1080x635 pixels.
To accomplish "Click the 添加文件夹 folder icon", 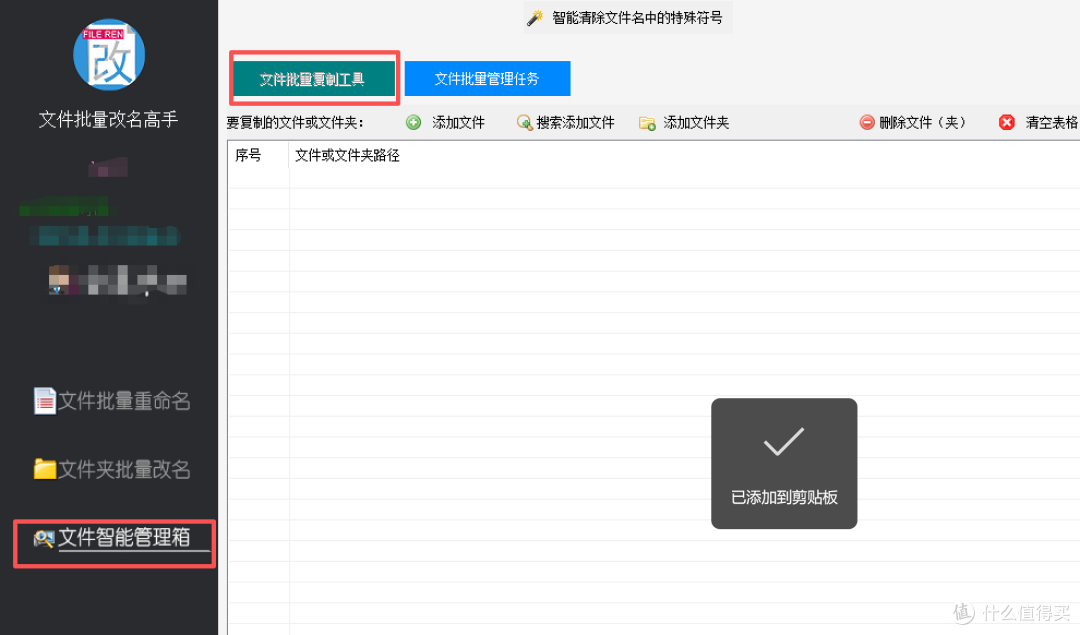I will tap(647, 123).
